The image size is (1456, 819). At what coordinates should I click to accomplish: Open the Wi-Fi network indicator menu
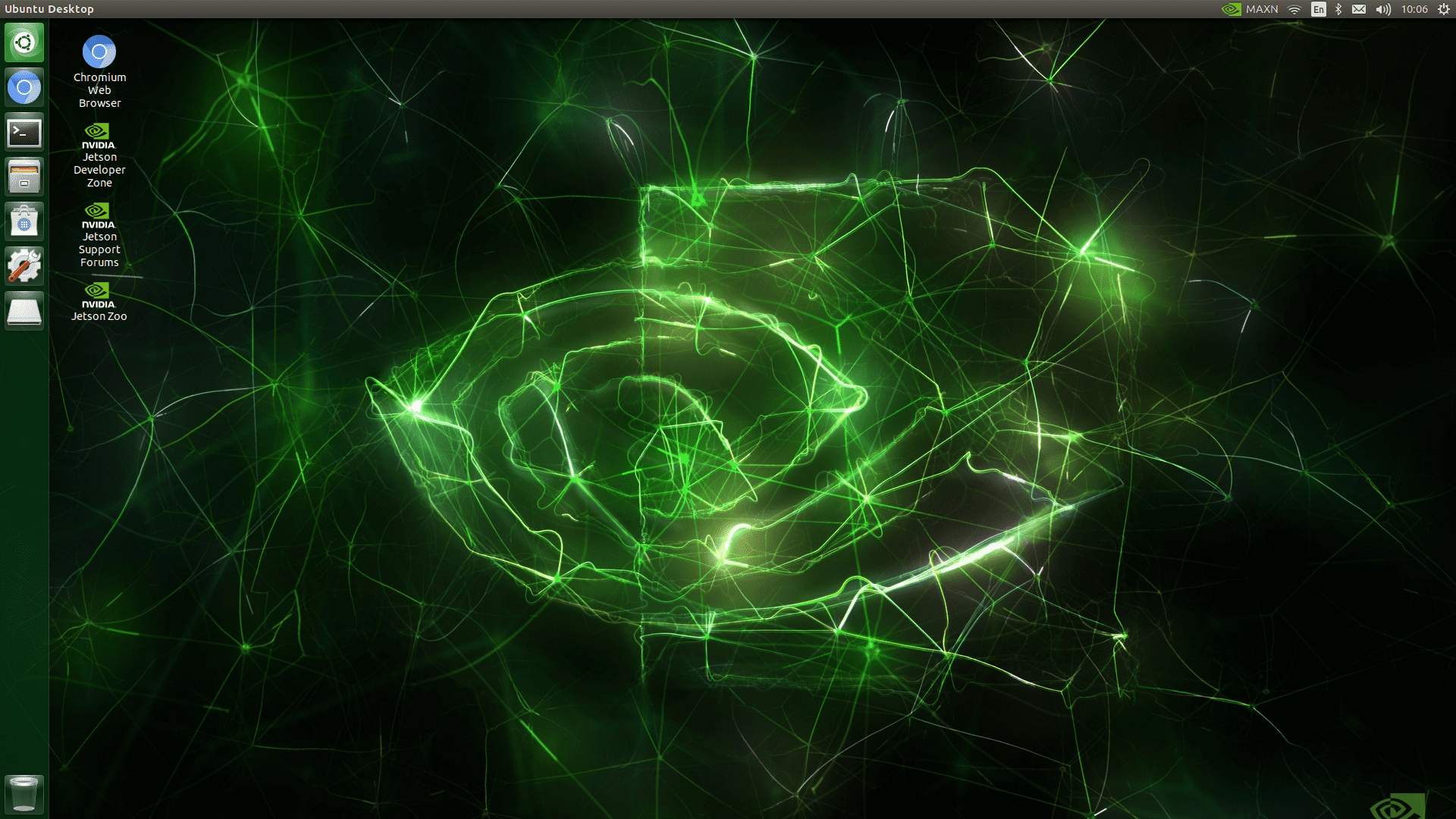(x=1294, y=9)
